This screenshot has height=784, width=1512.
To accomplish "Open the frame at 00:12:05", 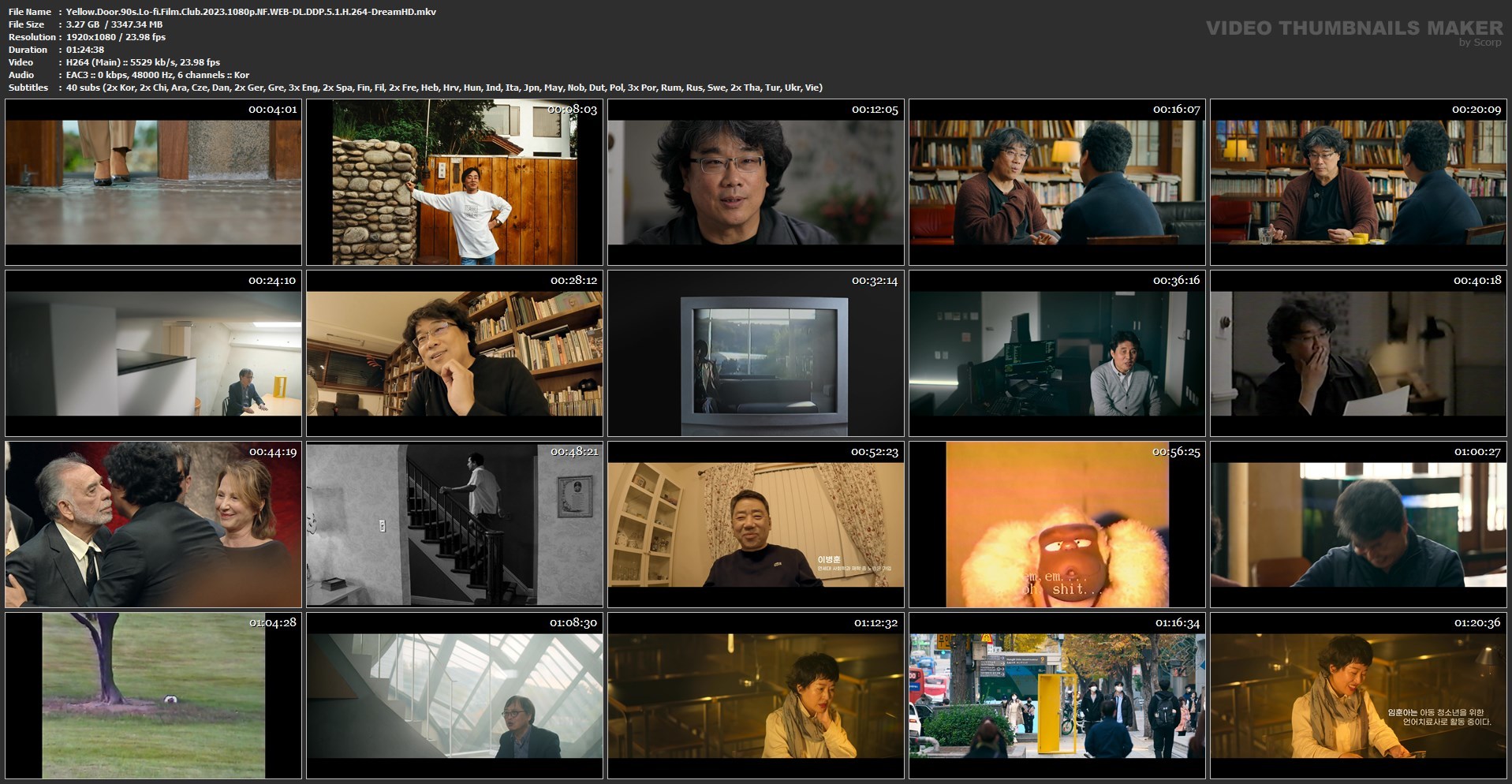I will (756, 182).
